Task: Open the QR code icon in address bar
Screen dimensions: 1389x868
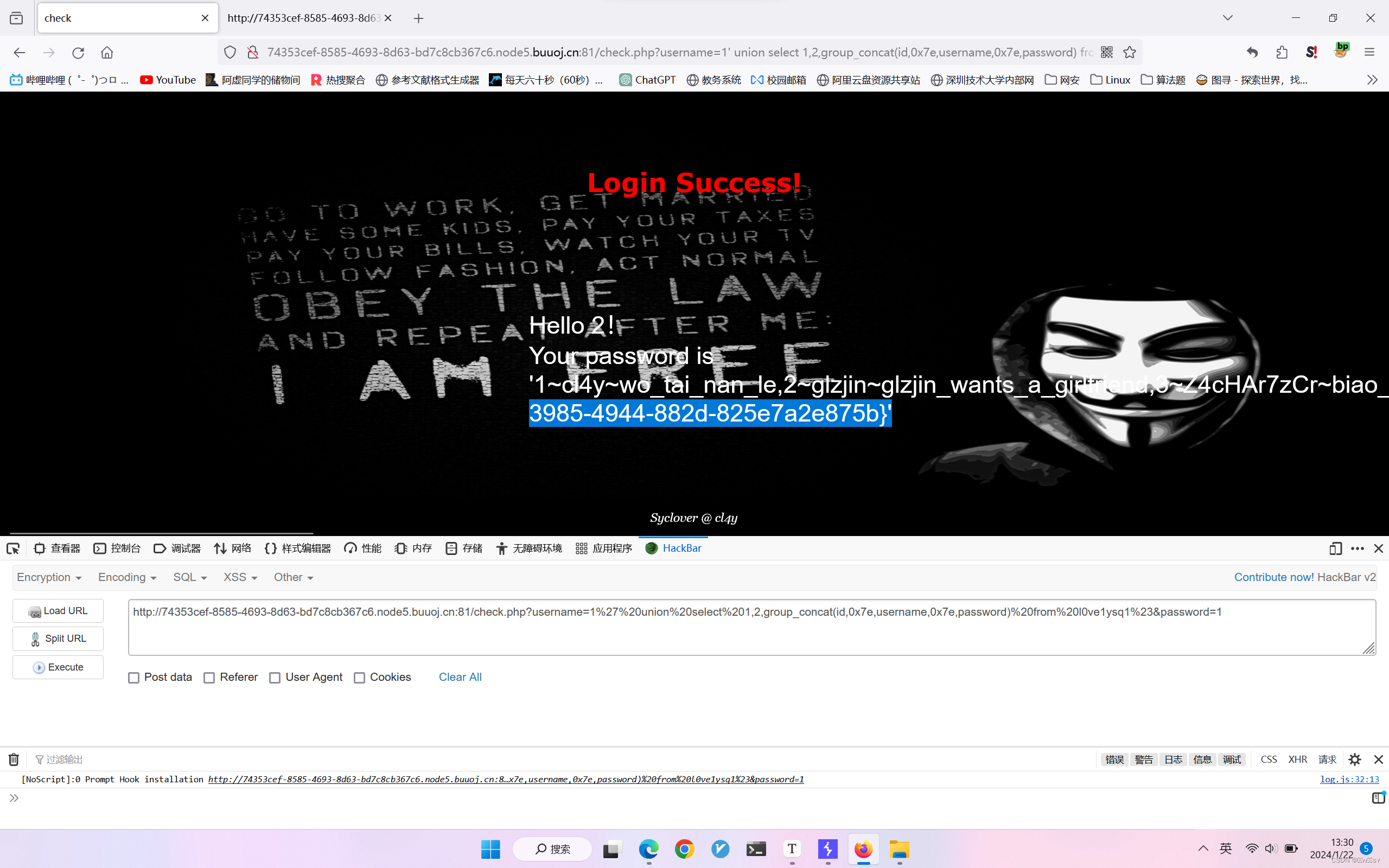Action: click(1107, 52)
